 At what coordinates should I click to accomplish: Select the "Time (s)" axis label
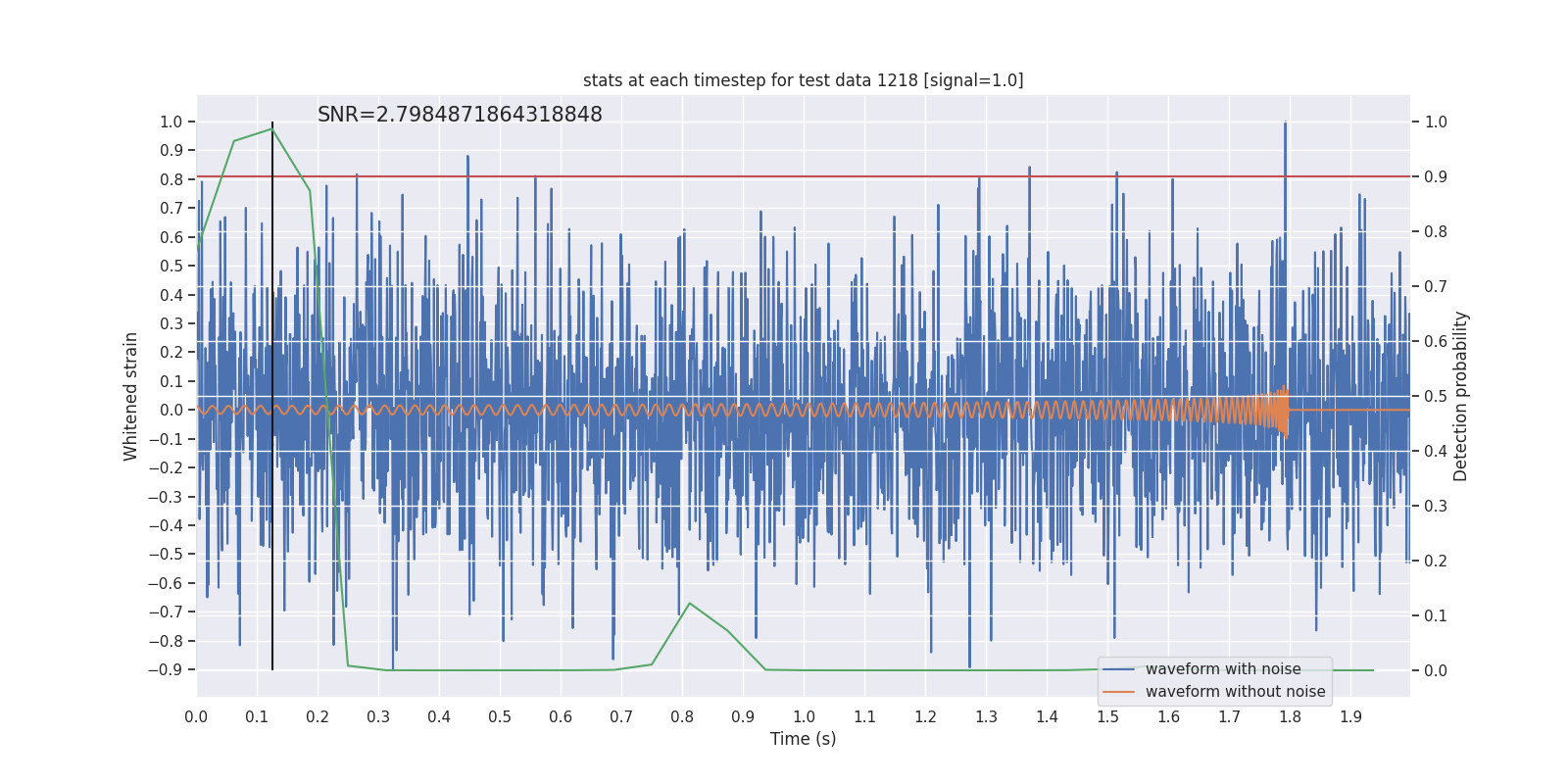(803, 739)
